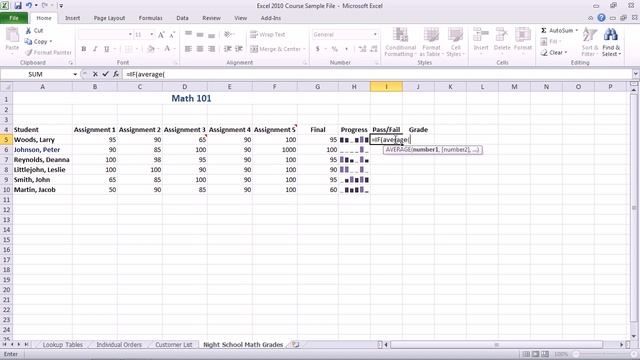The height and width of the screenshot is (360, 640).
Task: Switch to the Review tab
Action: click(211, 18)
